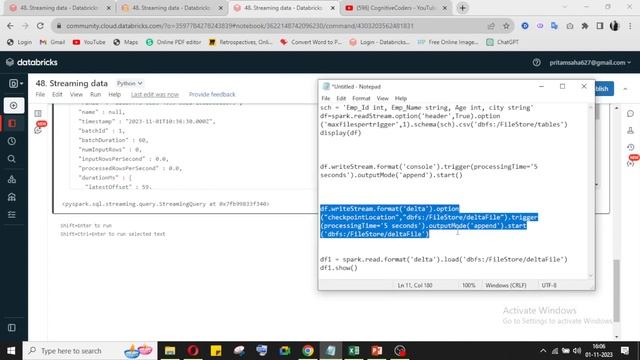Click the Create new plus icon
The width and height of the screenshot is (640, 360).
13,105
